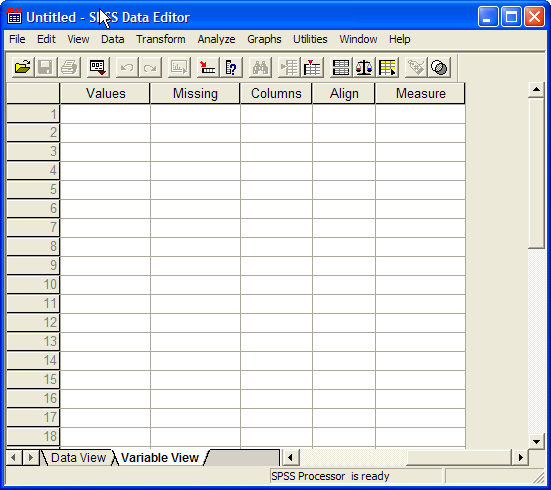Click the Go to Chart icon

[x=179, y=67]
